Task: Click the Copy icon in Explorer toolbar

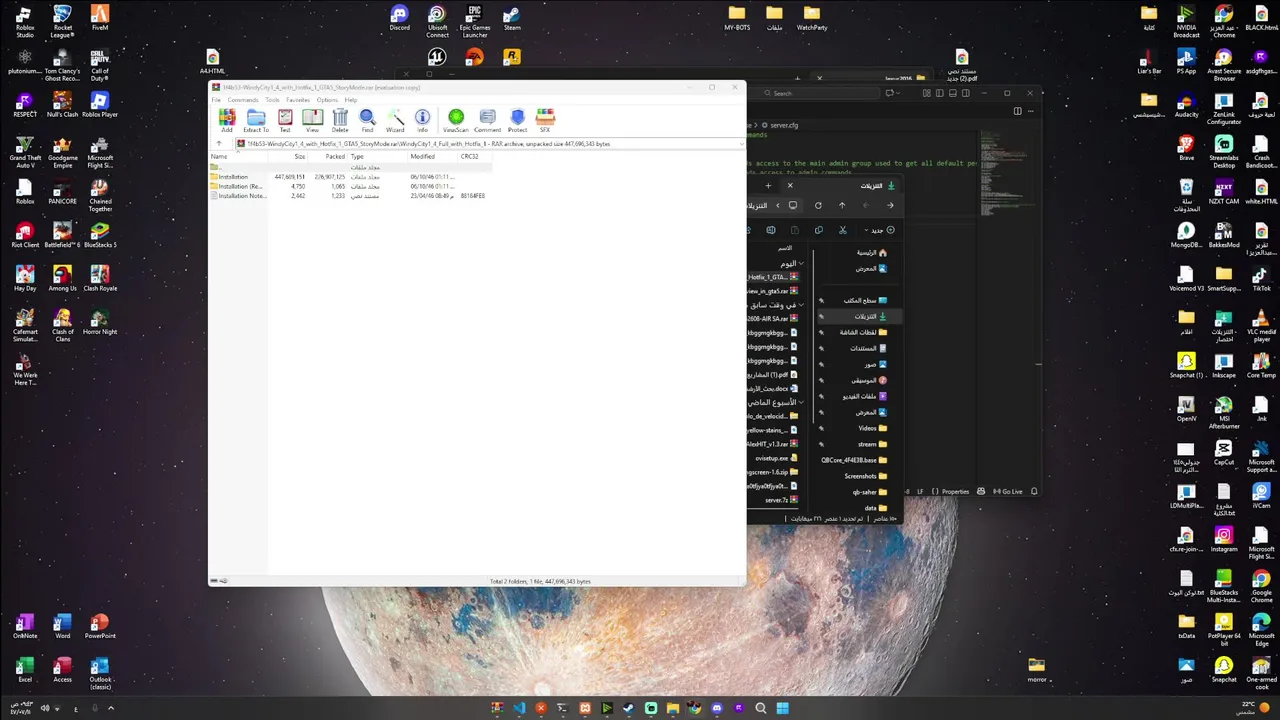Action: (x=819, y=230)
